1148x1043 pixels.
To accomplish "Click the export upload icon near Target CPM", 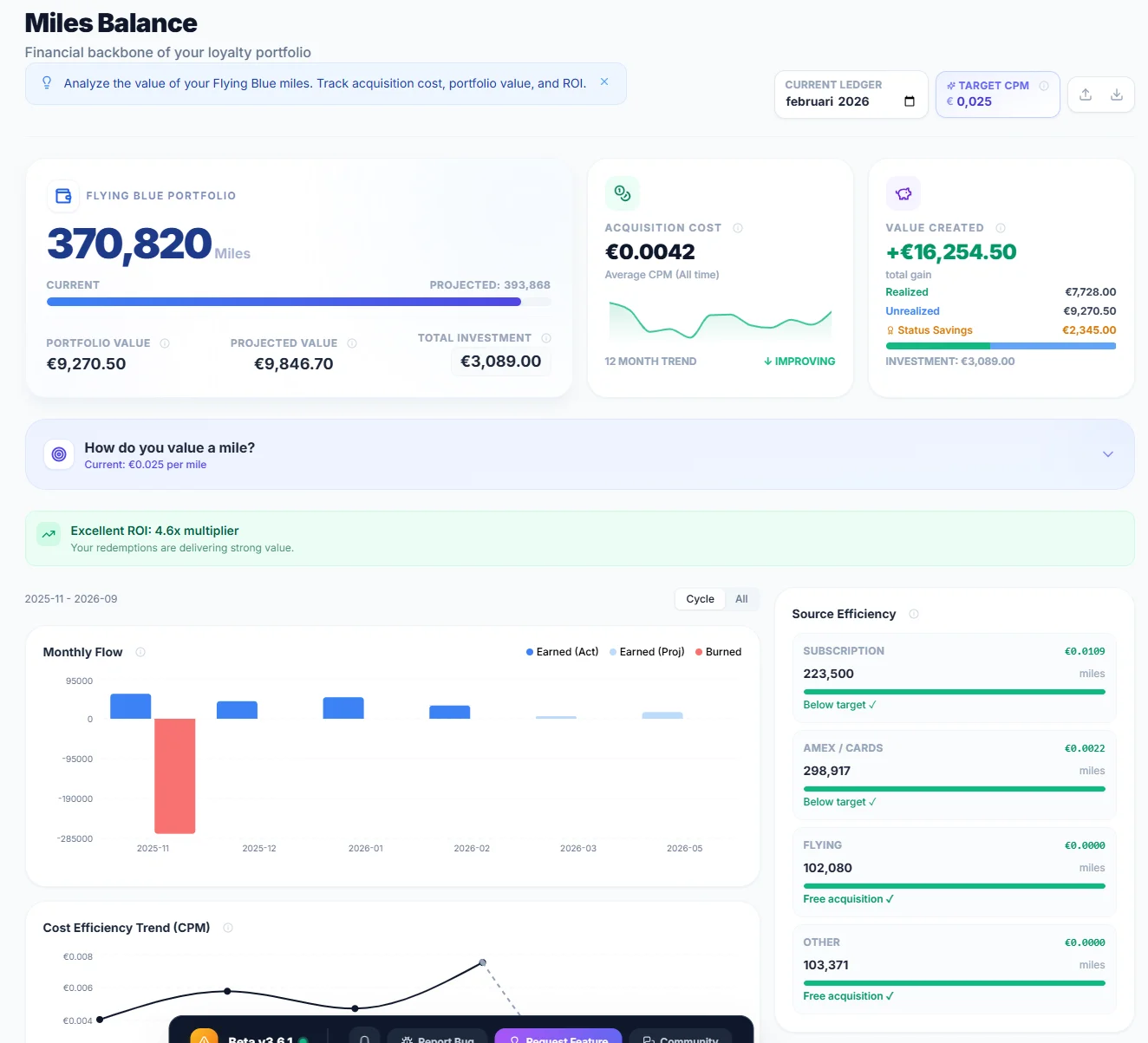I will pyautogui.click(x=1085, y=95).
